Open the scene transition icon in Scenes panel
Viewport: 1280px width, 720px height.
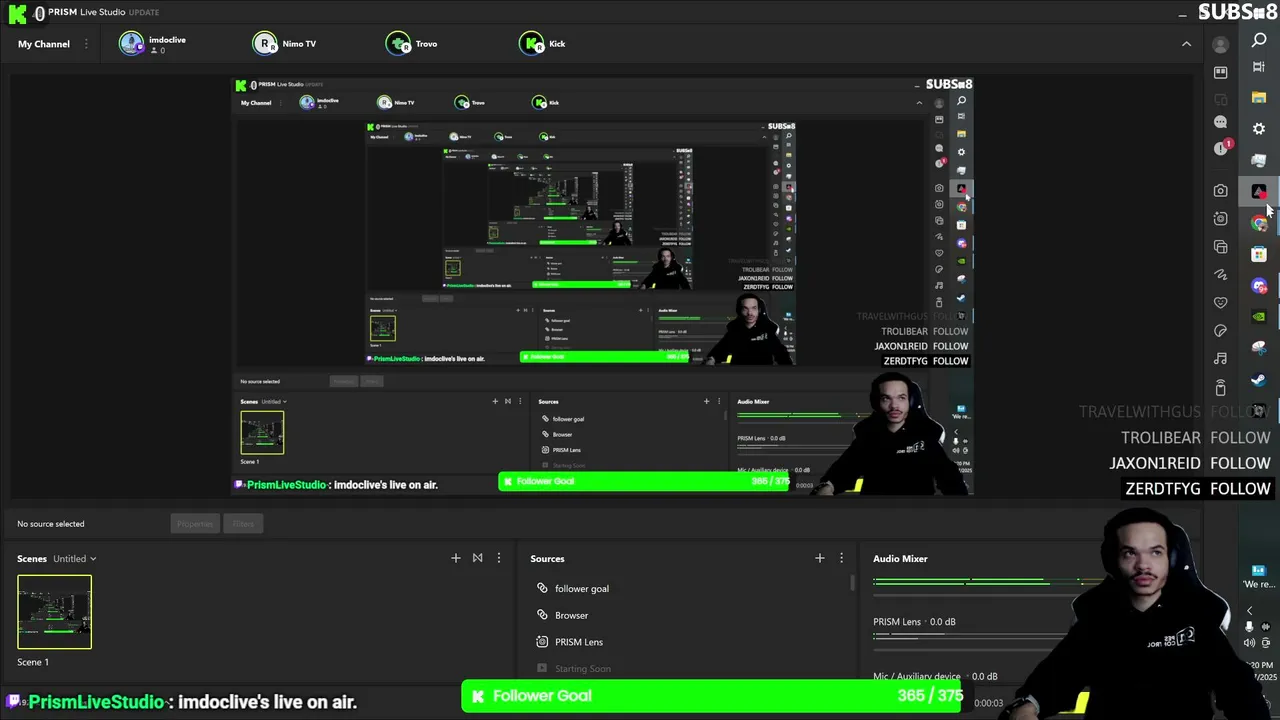(x=477, y=558)
